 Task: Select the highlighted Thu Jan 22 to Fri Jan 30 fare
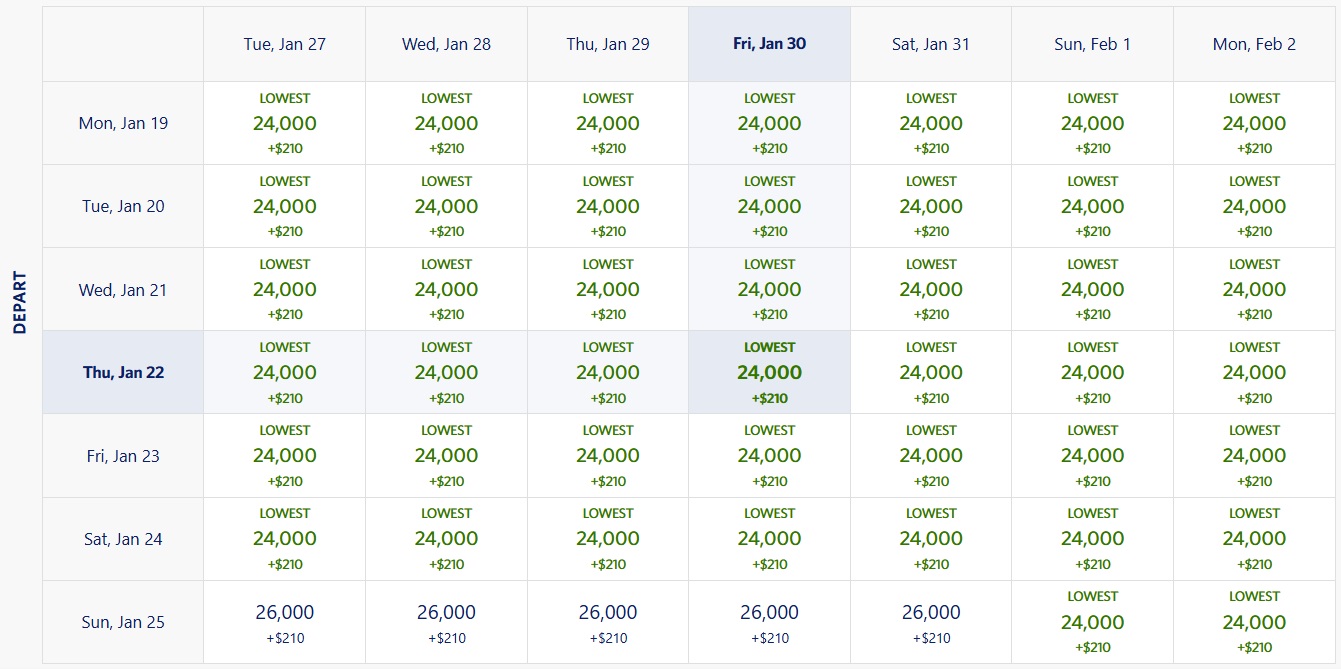click(769, 371)
